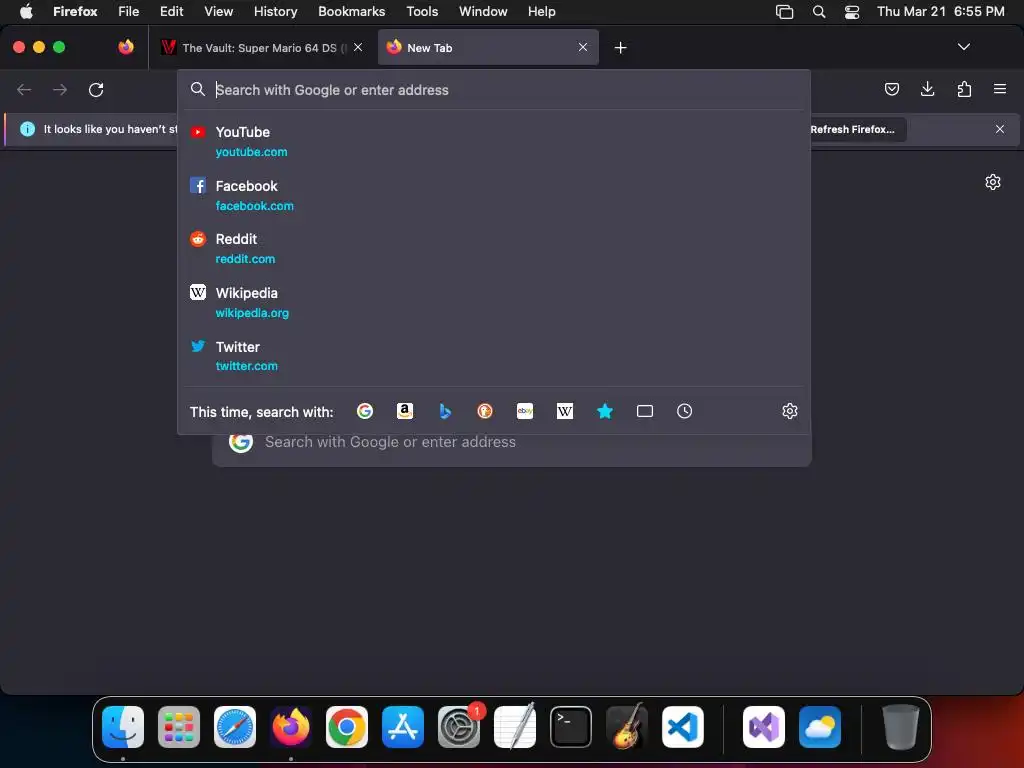Choose the Reddit suggestion

click(x=494, y=249)
